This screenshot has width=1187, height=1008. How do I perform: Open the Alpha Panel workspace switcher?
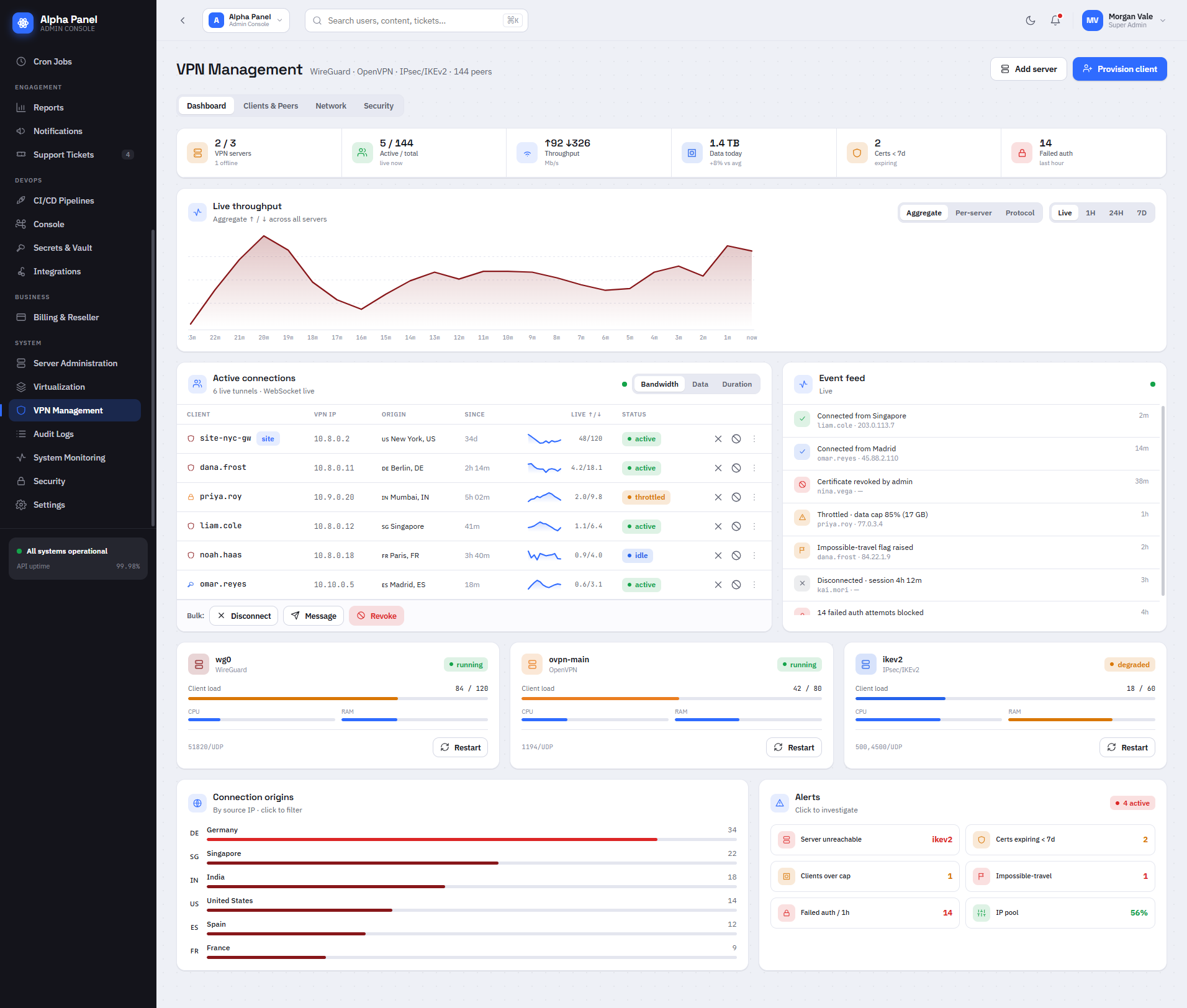pos(246,20)
